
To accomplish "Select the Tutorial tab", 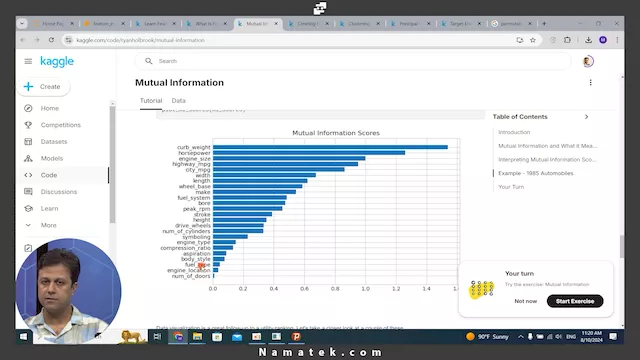I will pyautogui.click(x=151, y=100).
